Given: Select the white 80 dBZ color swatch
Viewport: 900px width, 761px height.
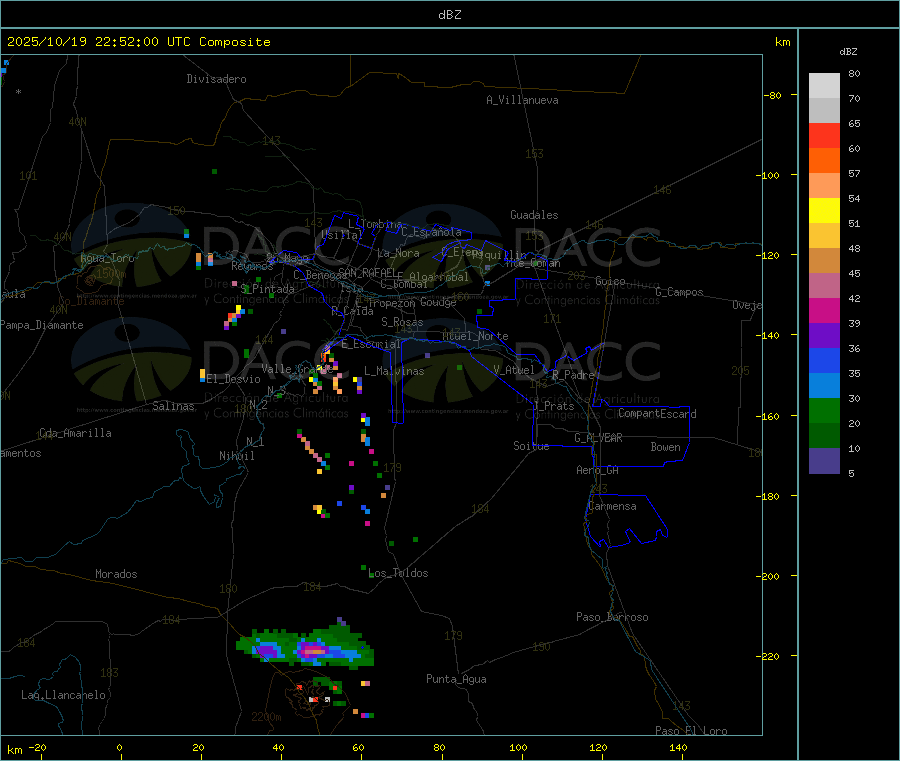Looking at the screenshot, I should click(x=824, y=86).
